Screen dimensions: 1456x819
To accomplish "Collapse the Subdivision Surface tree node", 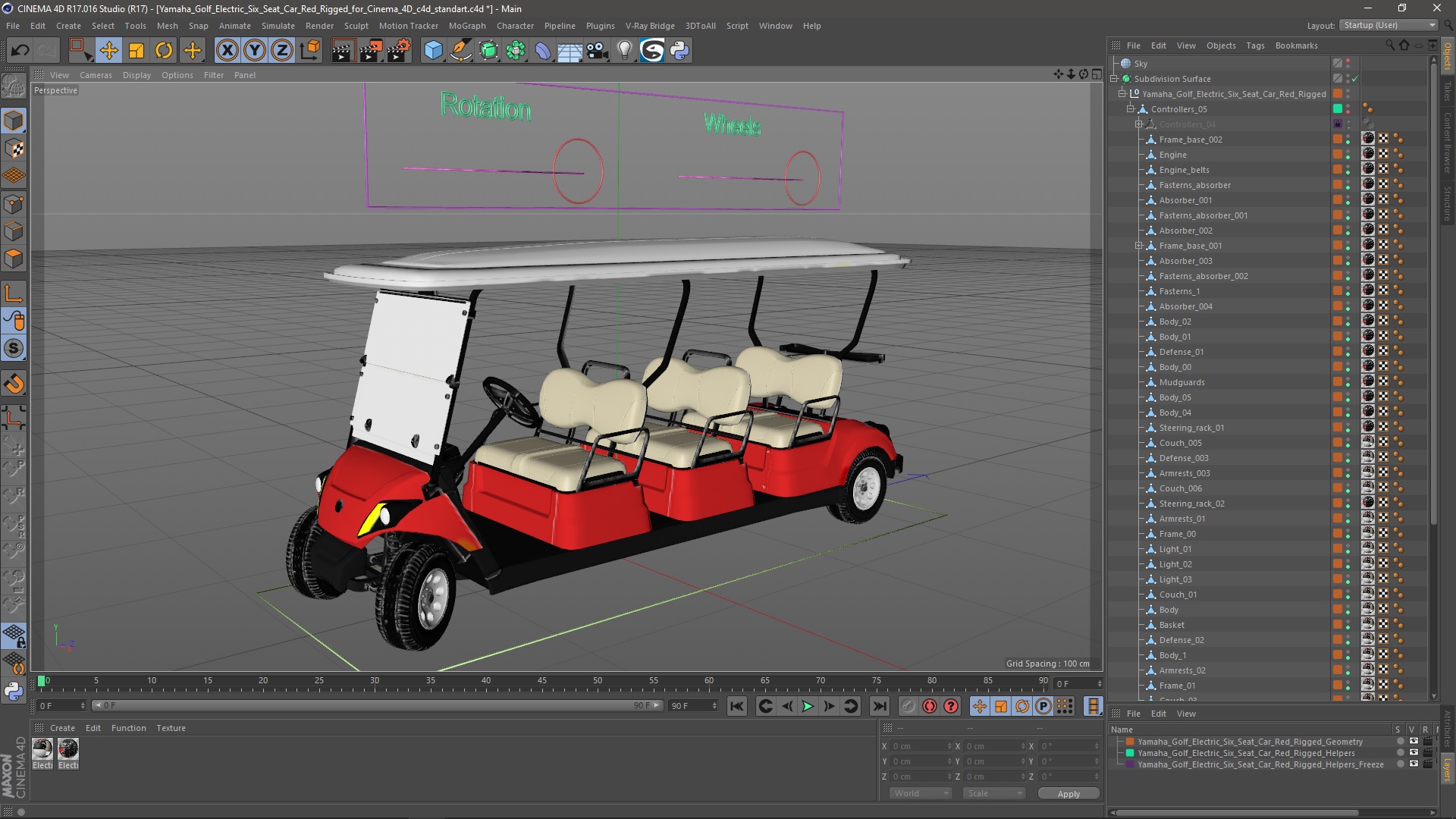I will [1114, 79].
